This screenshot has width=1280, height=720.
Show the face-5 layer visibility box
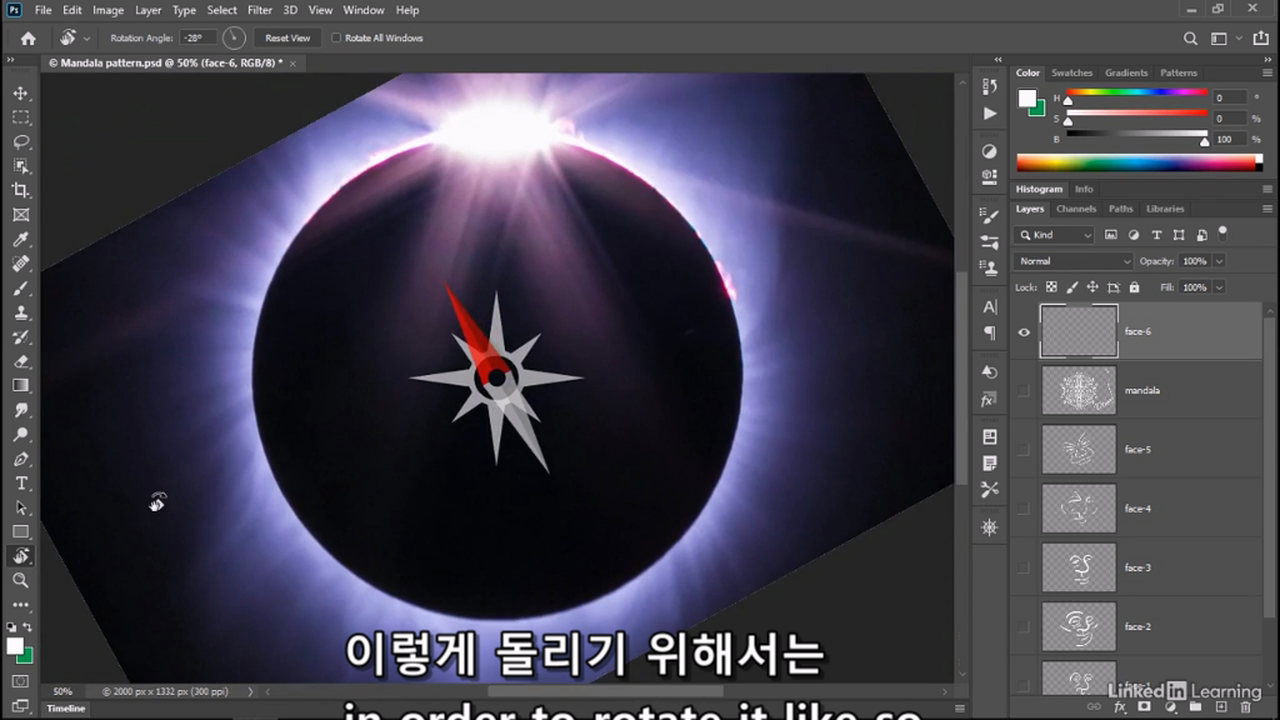(1024, 450)
